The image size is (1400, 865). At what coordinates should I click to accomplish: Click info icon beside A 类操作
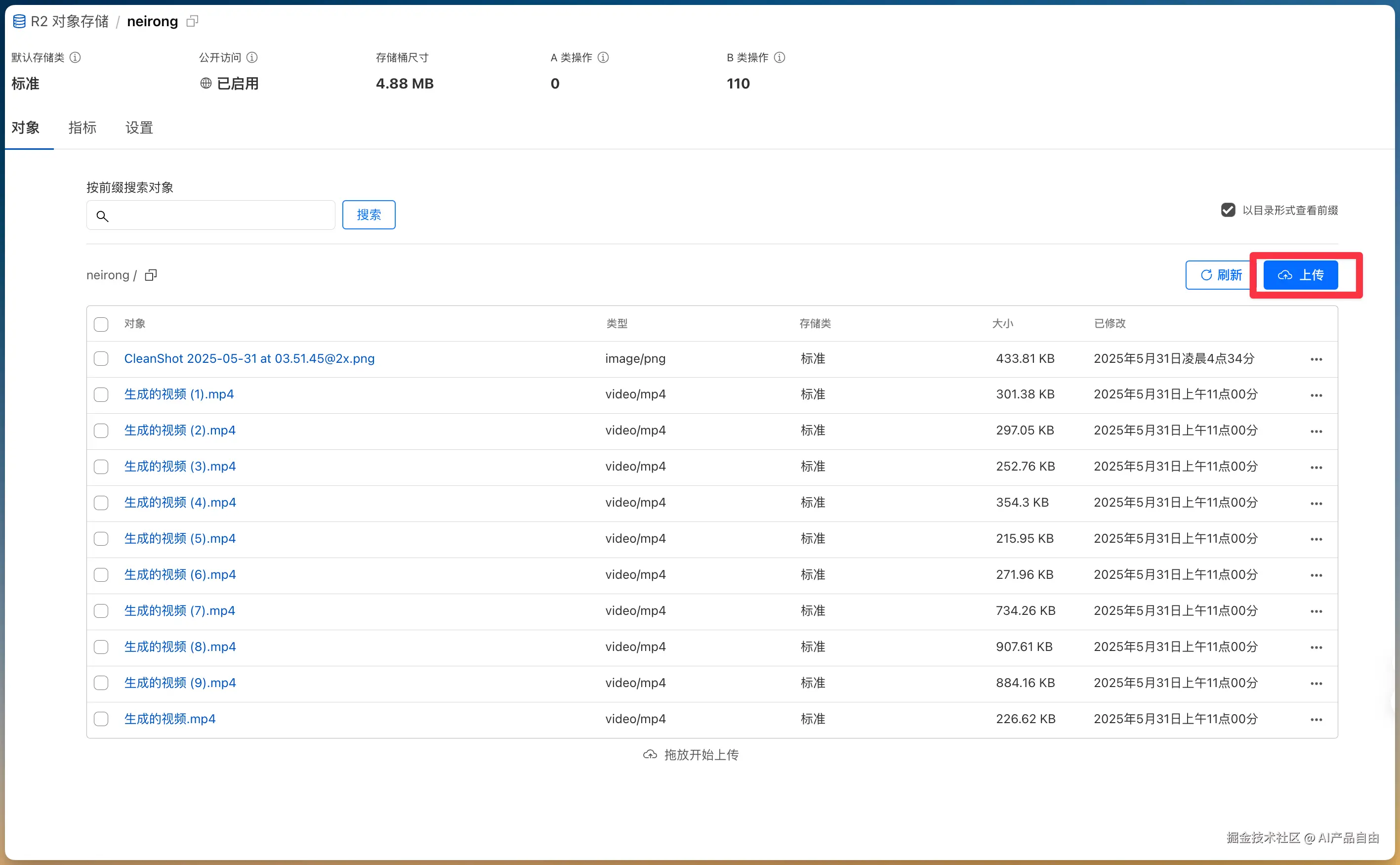click(603, 57)
